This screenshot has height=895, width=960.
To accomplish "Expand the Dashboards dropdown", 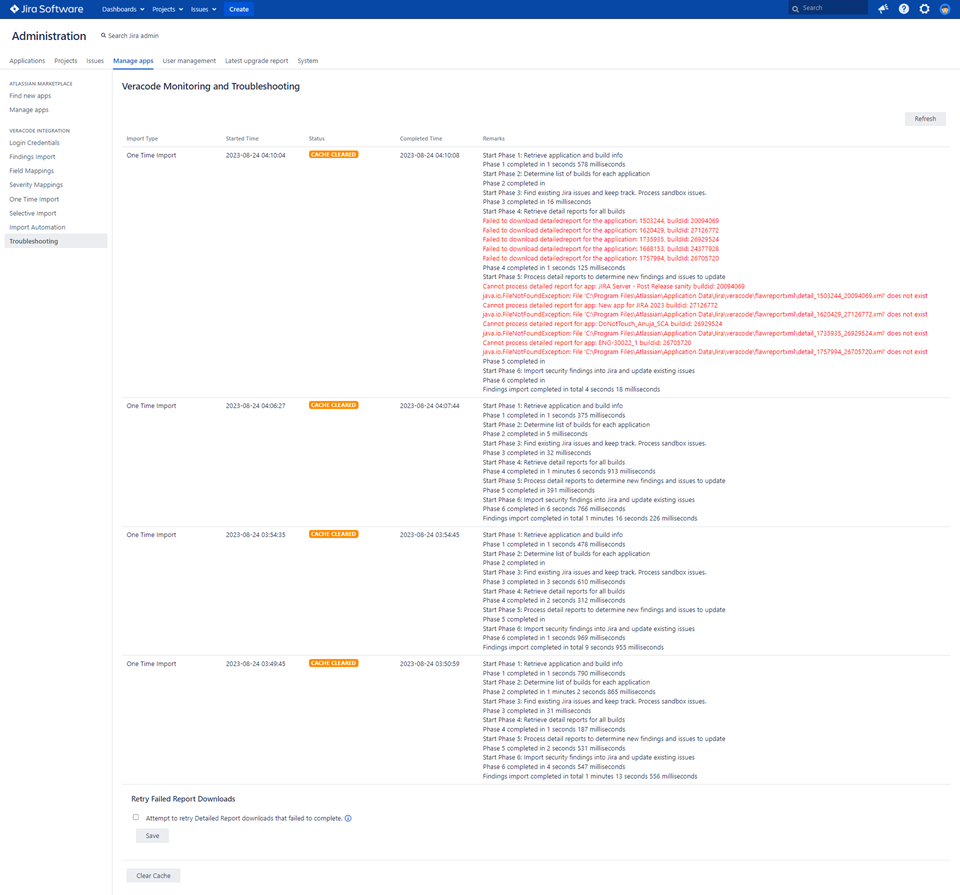I will (123, 9).
